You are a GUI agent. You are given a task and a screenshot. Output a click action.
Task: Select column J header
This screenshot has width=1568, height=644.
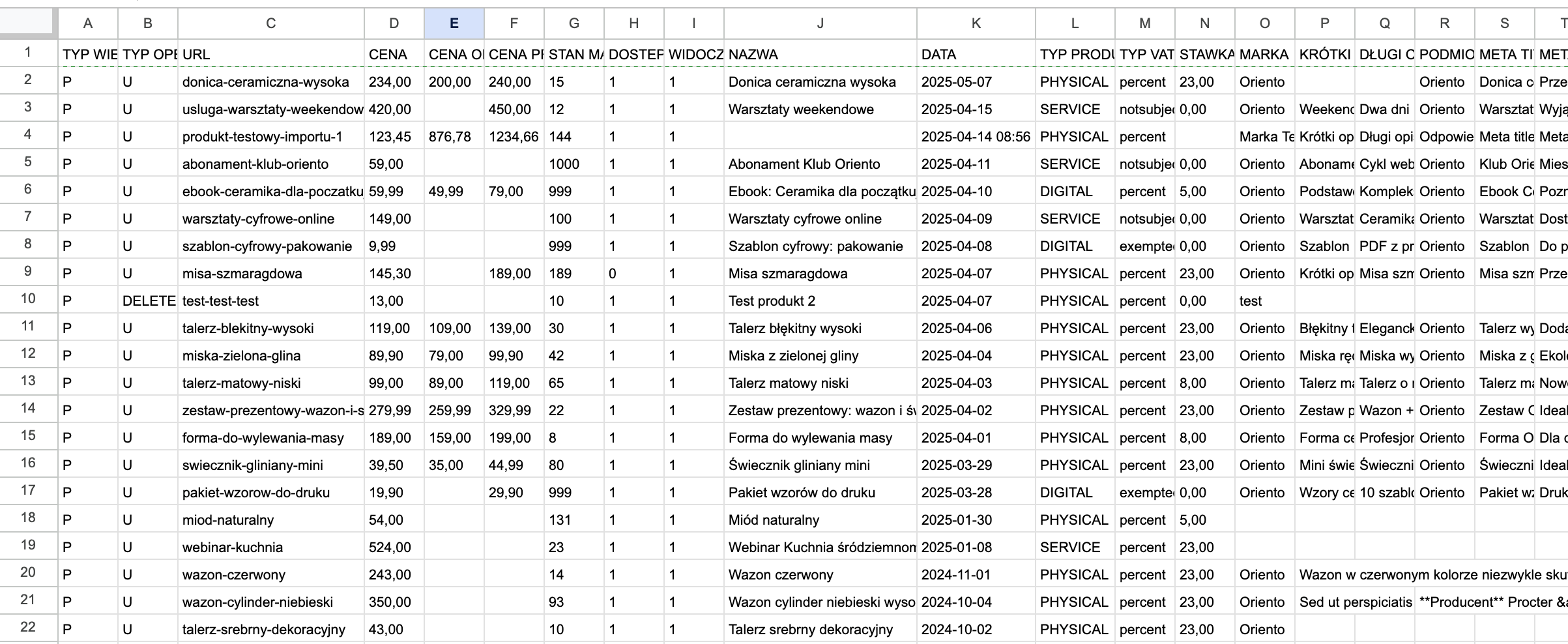[x=820, y=23]
